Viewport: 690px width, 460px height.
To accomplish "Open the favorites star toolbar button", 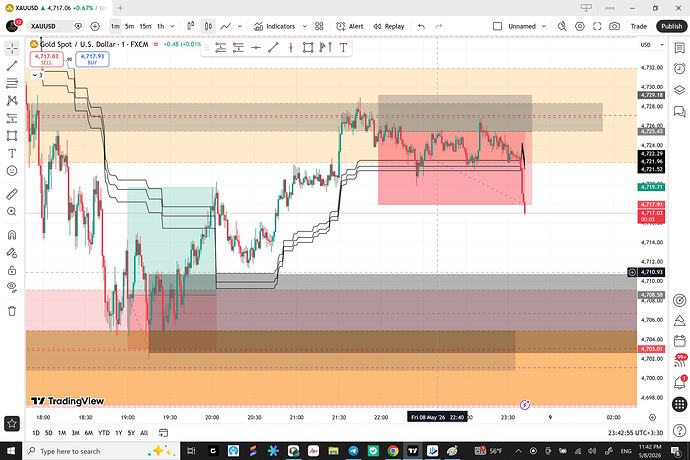I will [12, 423].
